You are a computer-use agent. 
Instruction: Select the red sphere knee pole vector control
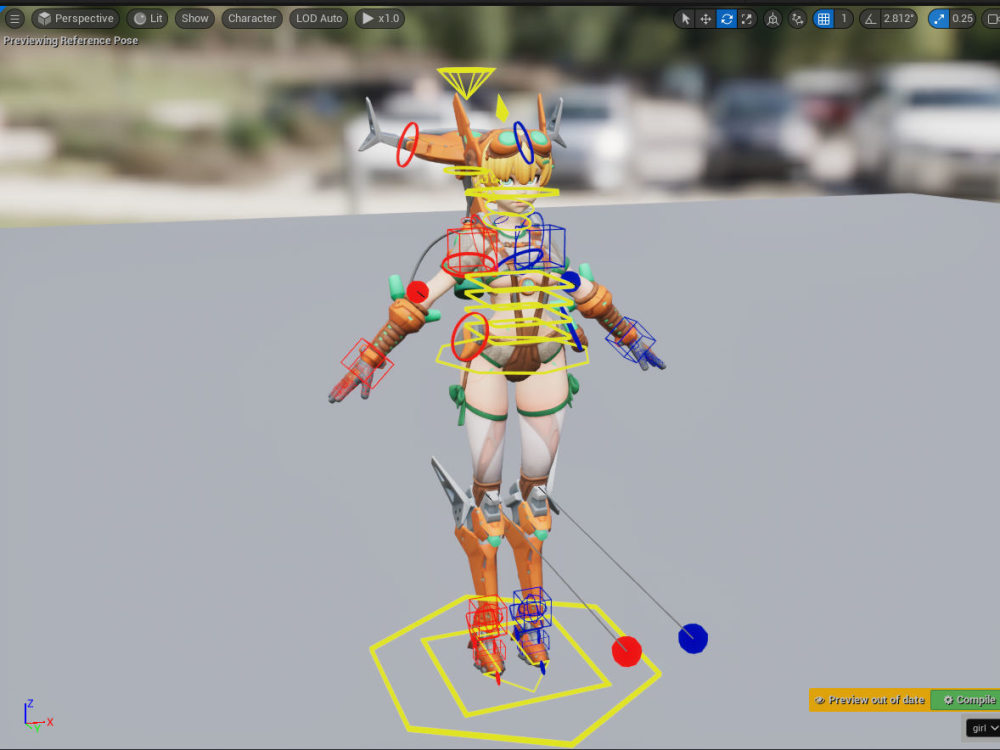point(626,652)
